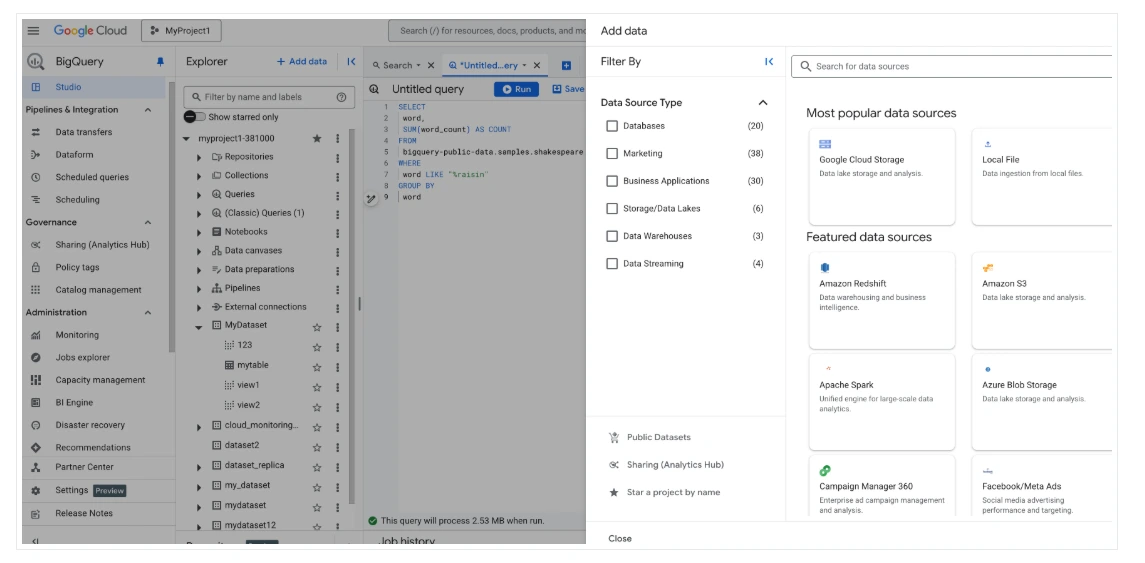The width and height of the screenshot is (1145, 563).
Task: Click the pin icon next to BigQuery
Action: (160, 62)
